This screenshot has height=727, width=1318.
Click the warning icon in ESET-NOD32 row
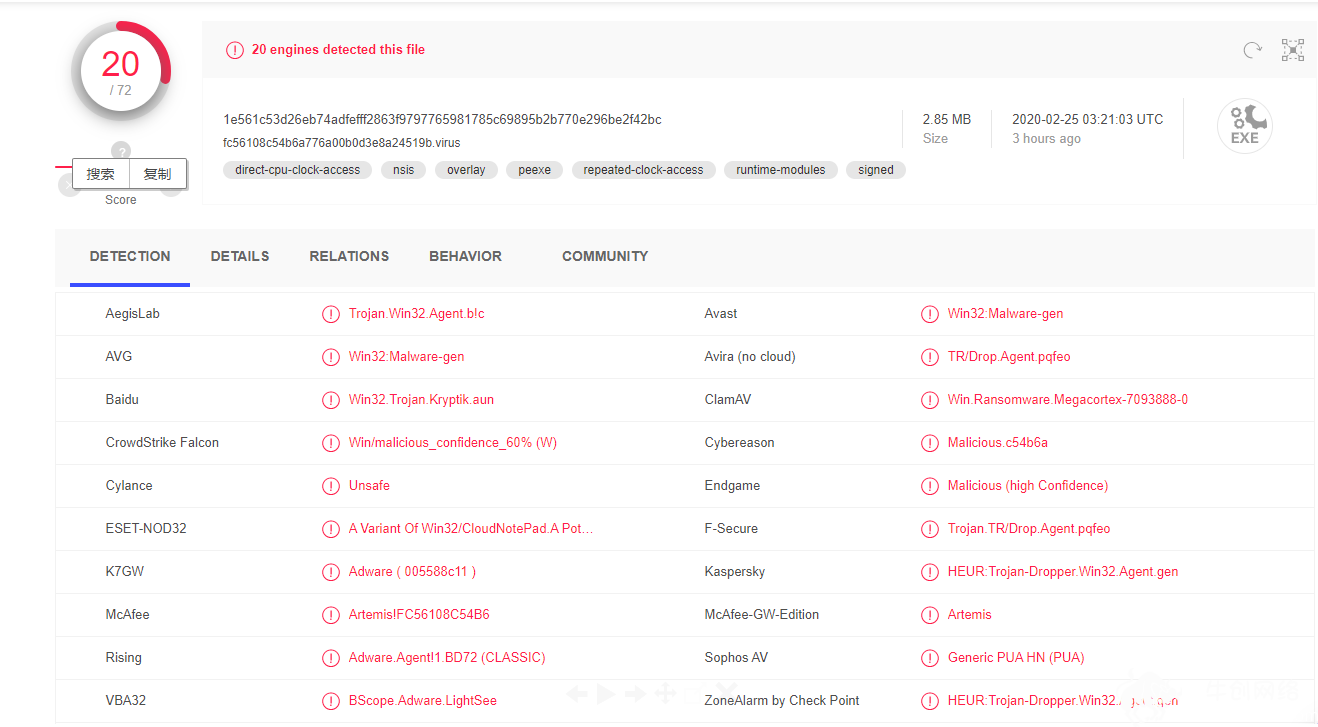(331, 529)
